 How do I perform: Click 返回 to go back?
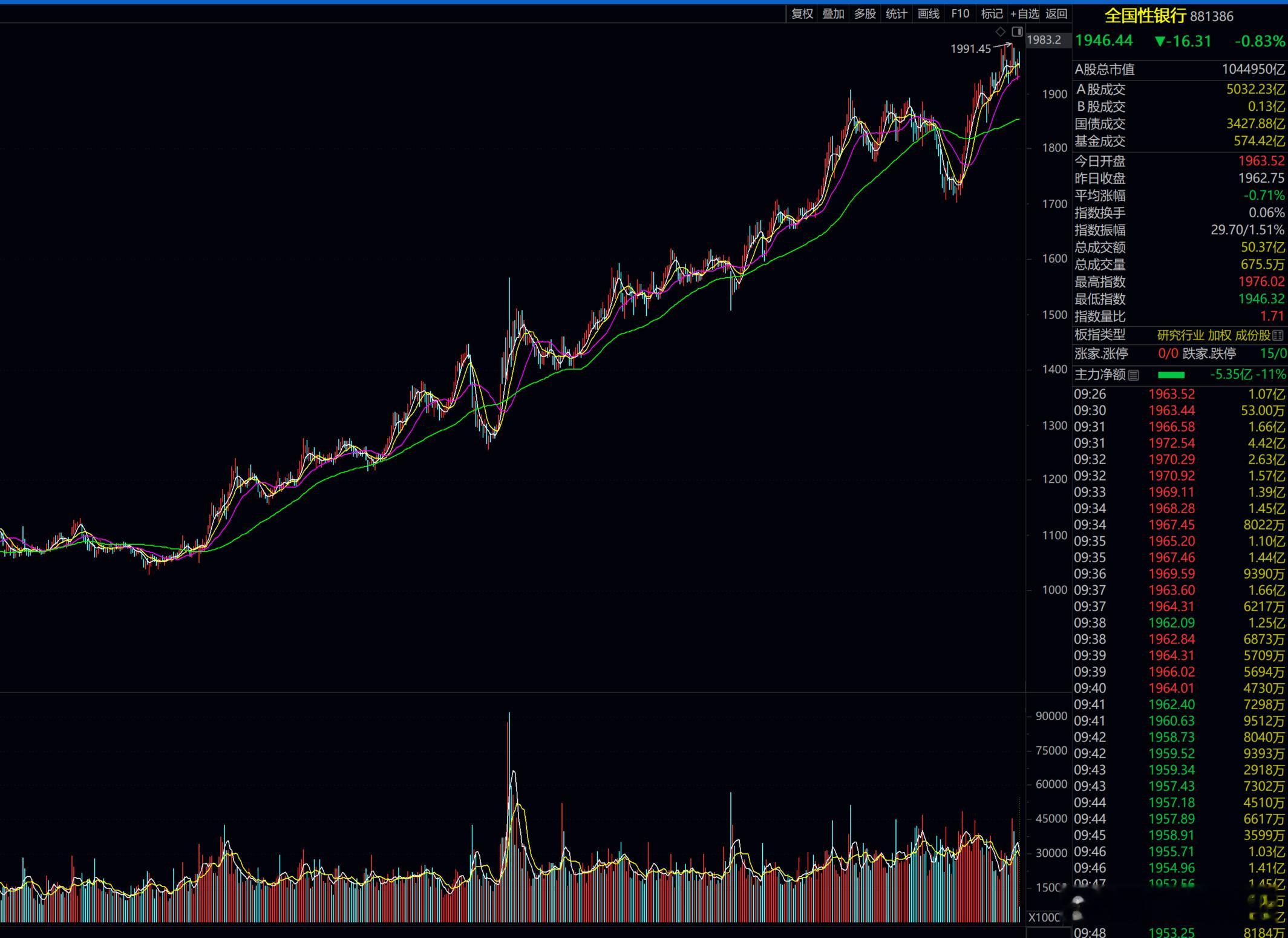(x=1056, y=13)
